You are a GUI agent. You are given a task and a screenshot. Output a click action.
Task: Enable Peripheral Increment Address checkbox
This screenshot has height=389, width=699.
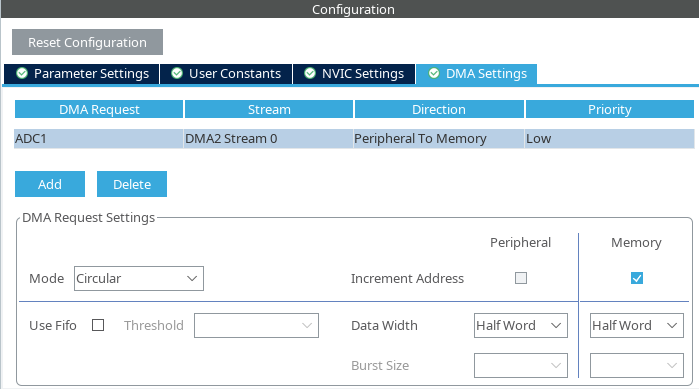(x=521, y=278)
